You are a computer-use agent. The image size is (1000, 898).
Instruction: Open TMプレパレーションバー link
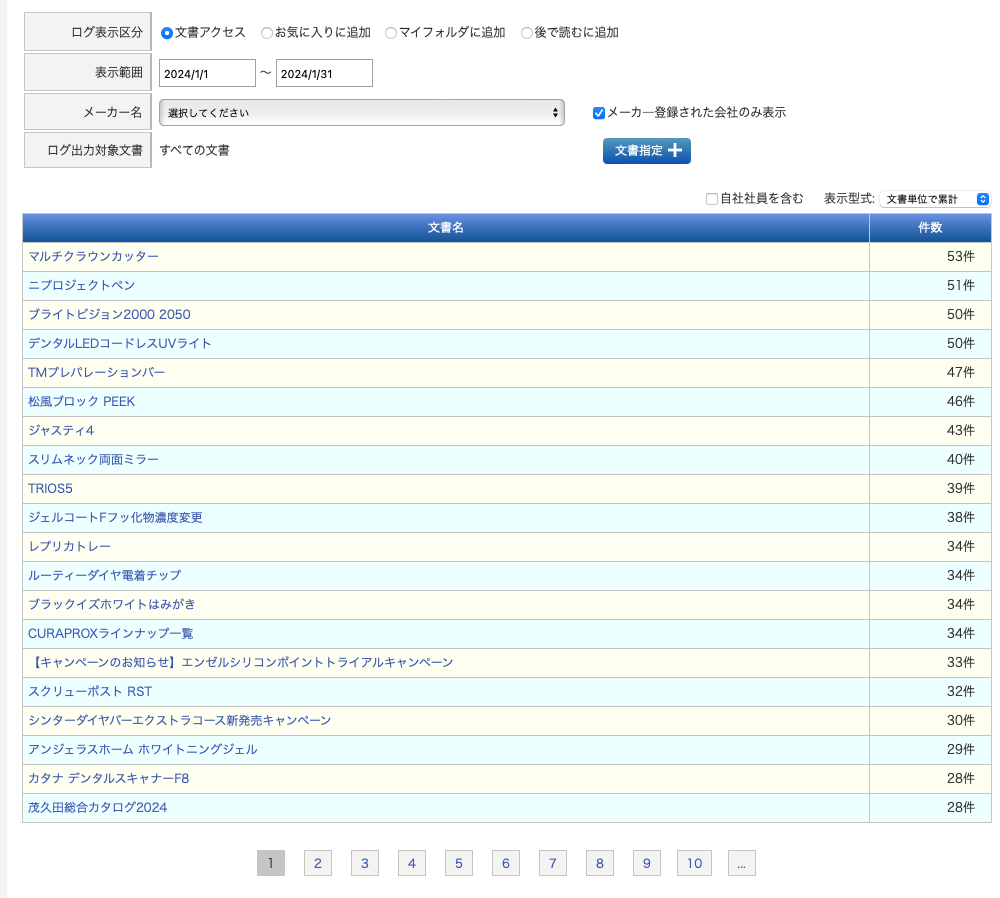[x=96, y=372]
